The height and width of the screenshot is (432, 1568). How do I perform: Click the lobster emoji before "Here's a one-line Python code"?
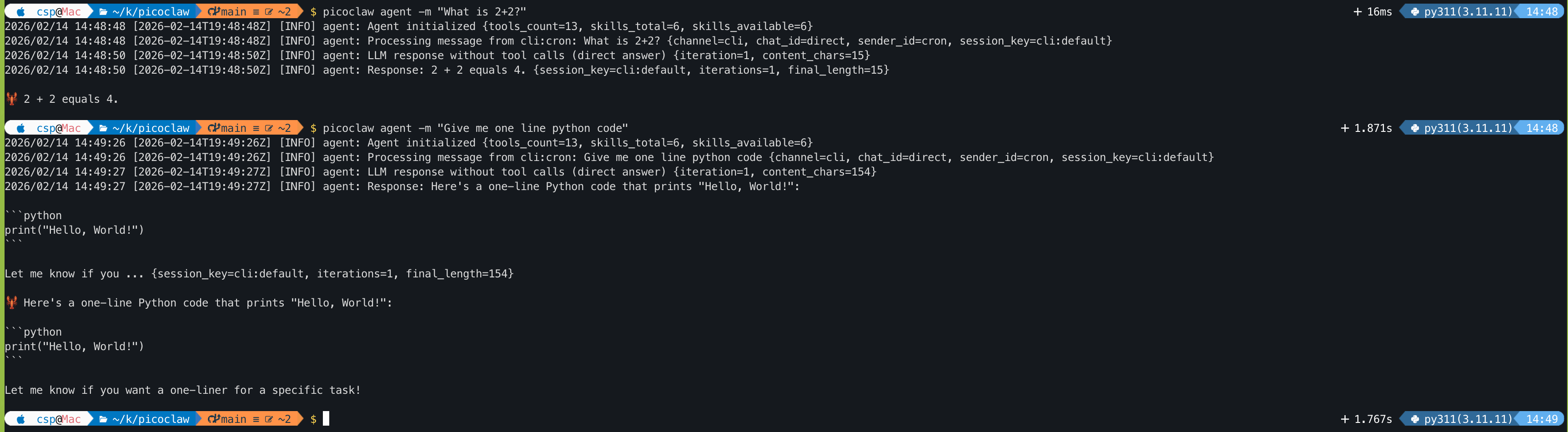tap(11, 302)
